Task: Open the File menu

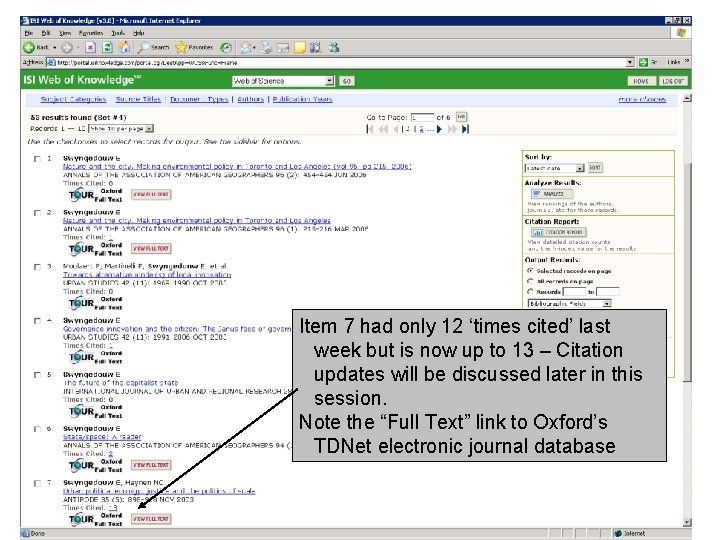Action: (x=28, y=33)
